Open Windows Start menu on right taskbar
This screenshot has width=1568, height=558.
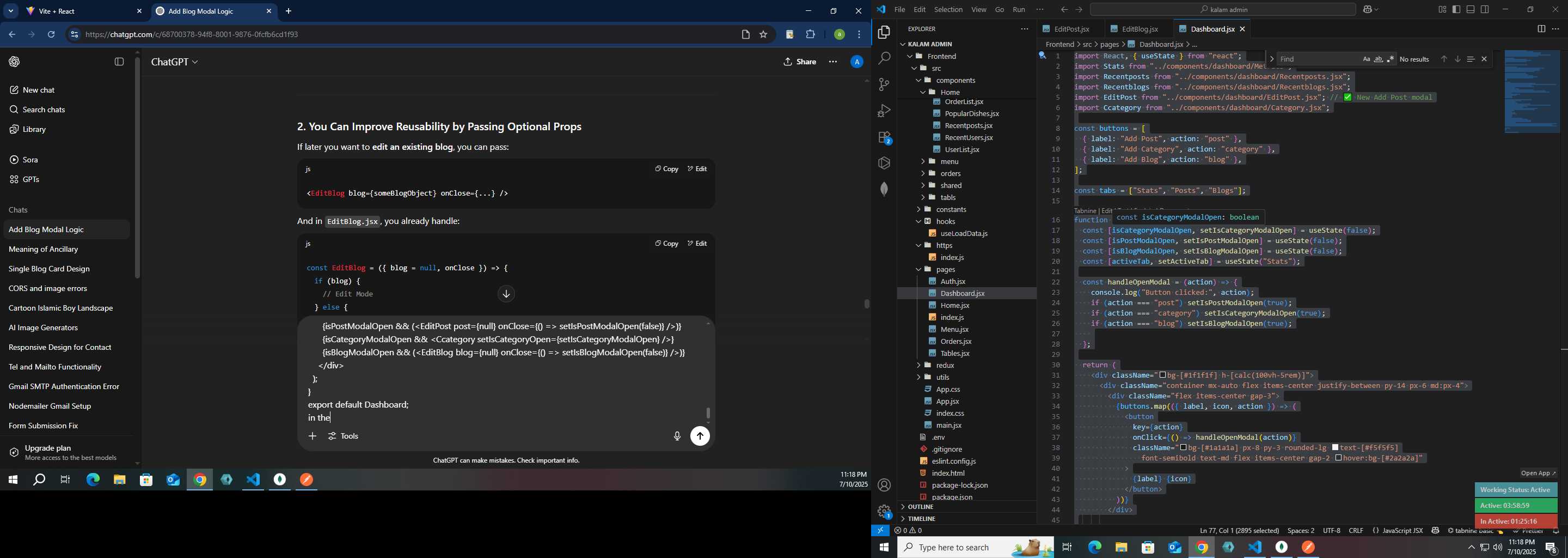(x=884, y=548)
